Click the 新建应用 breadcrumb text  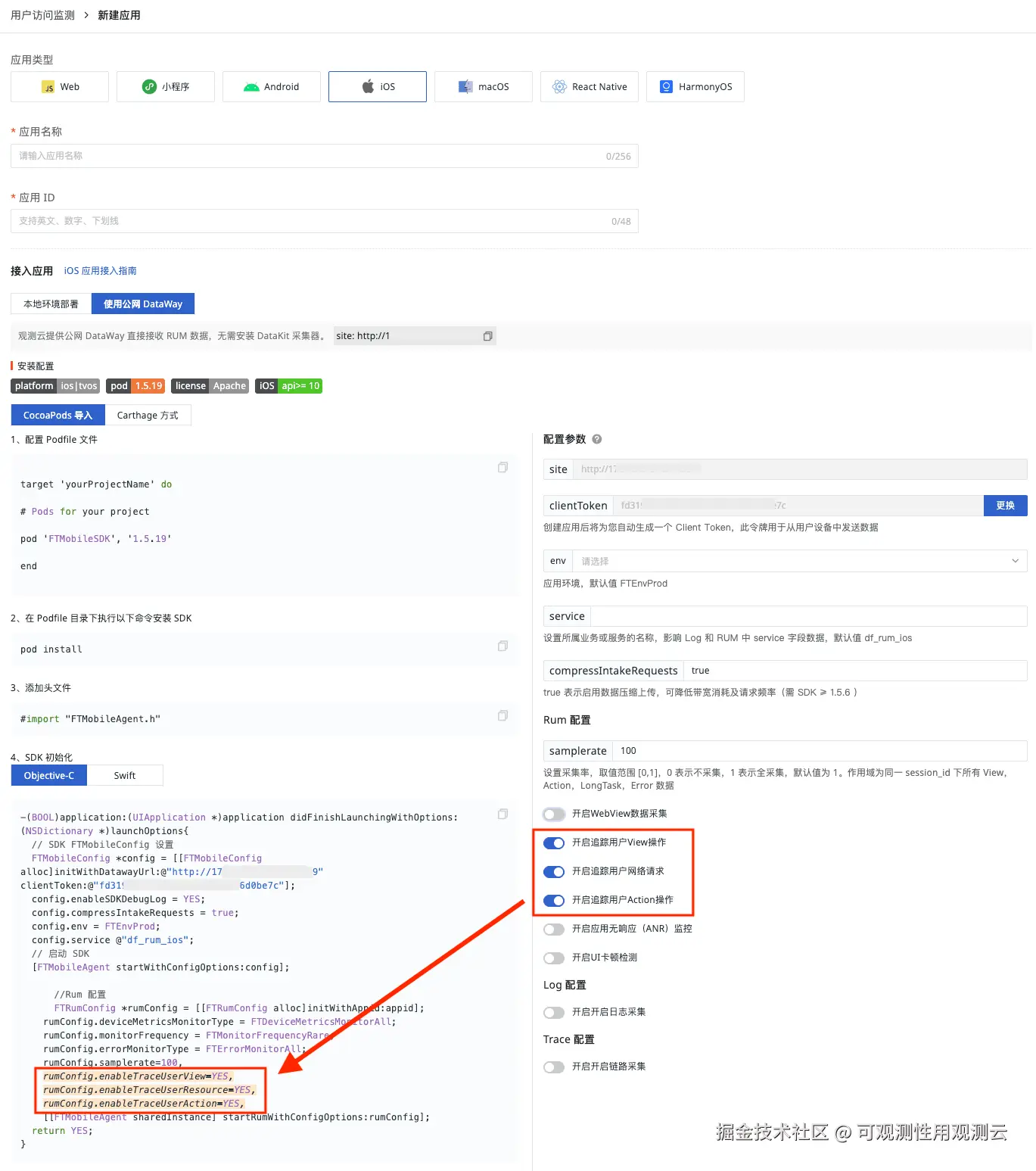(119, 15)
